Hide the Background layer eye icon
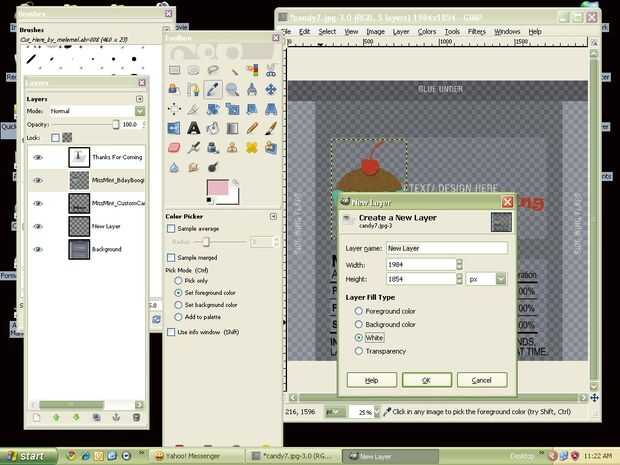The height and width of the screenshot is (465, 620). point(38,250)
